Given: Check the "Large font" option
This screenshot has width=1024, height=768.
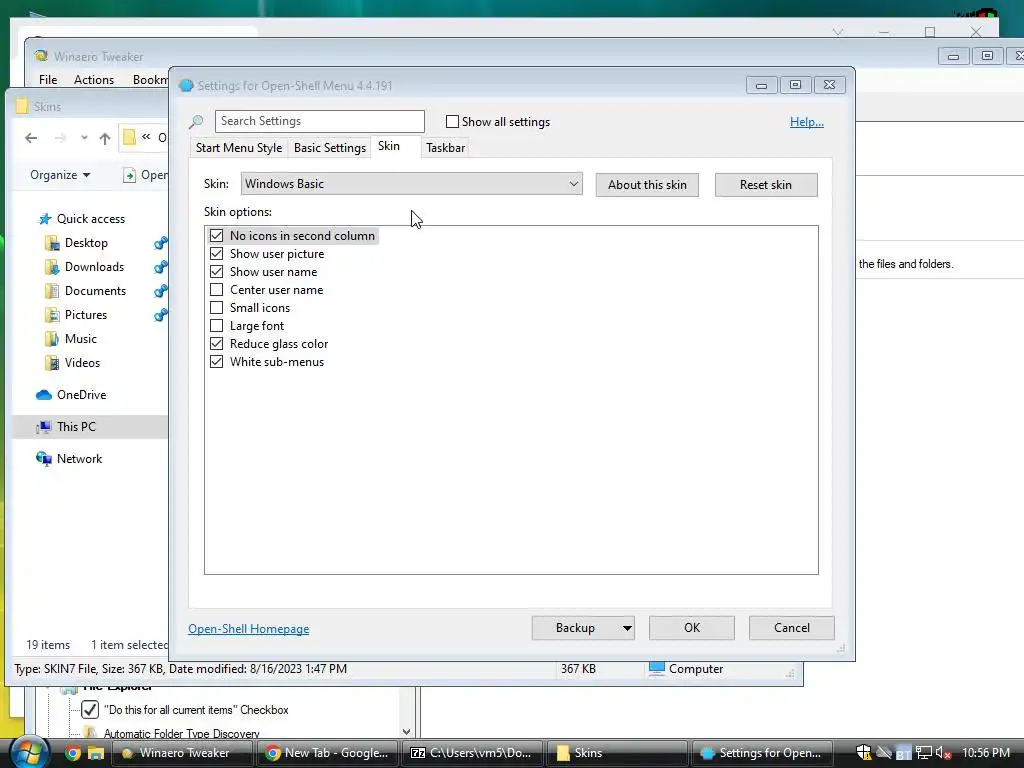Looking at the screenshot, I should 216,325.
